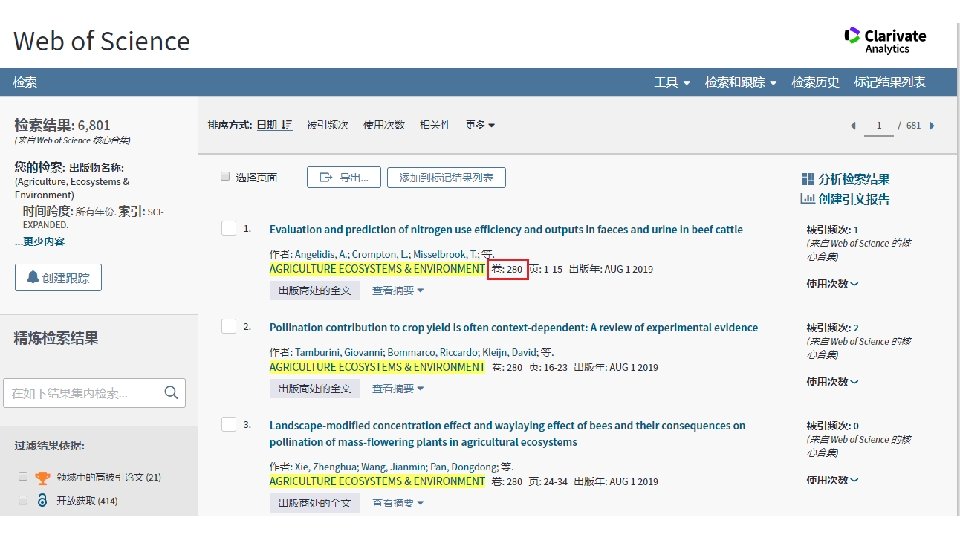Click the previous page arrow
This screenshot has height=540, width=960.
[x=853, y=126]
